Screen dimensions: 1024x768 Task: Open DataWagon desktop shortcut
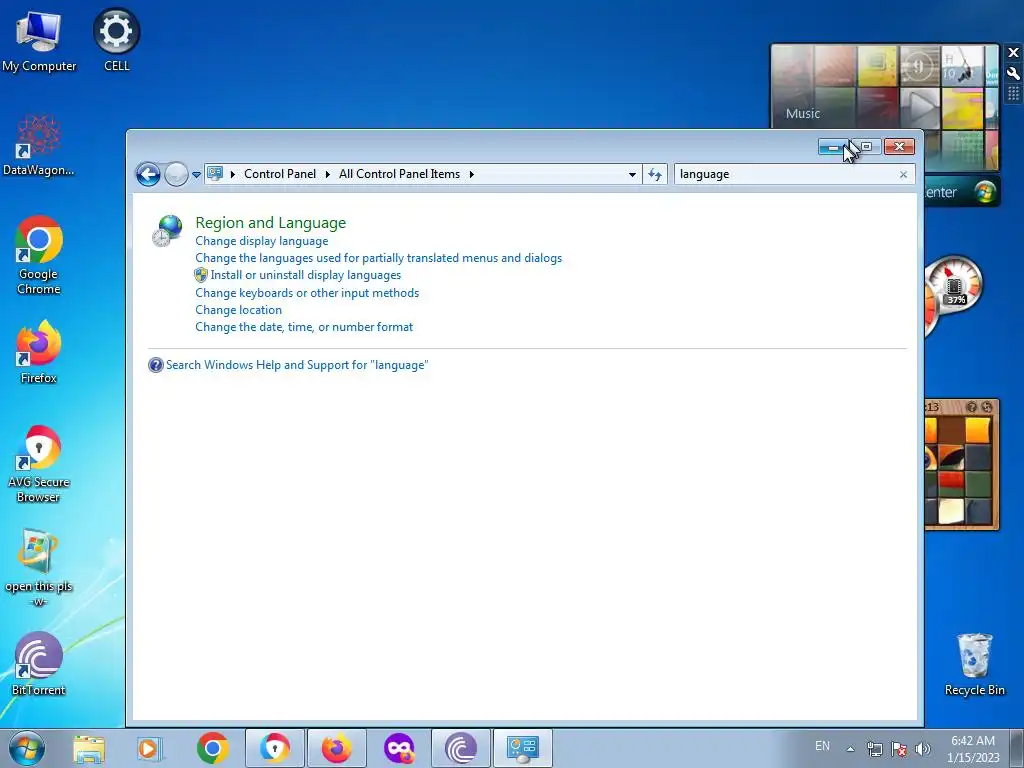click(39, 146)
